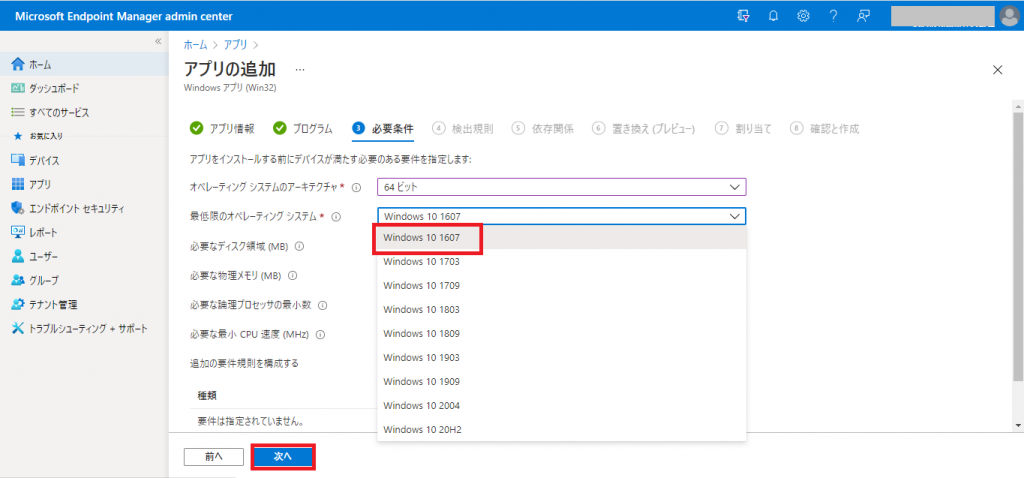Close the アプリの追加 blade

pyautogui.click(x=997, y=70)
